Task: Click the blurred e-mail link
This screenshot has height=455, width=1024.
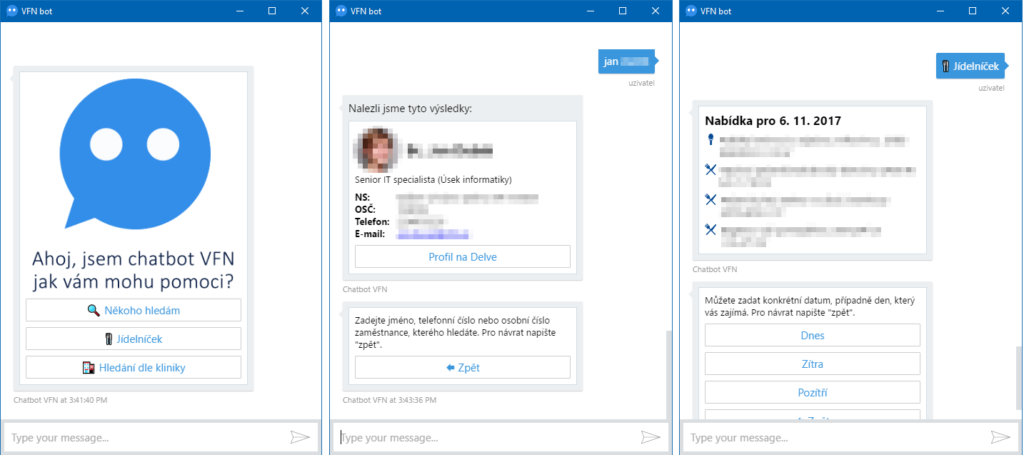Action: click(433, 234)
